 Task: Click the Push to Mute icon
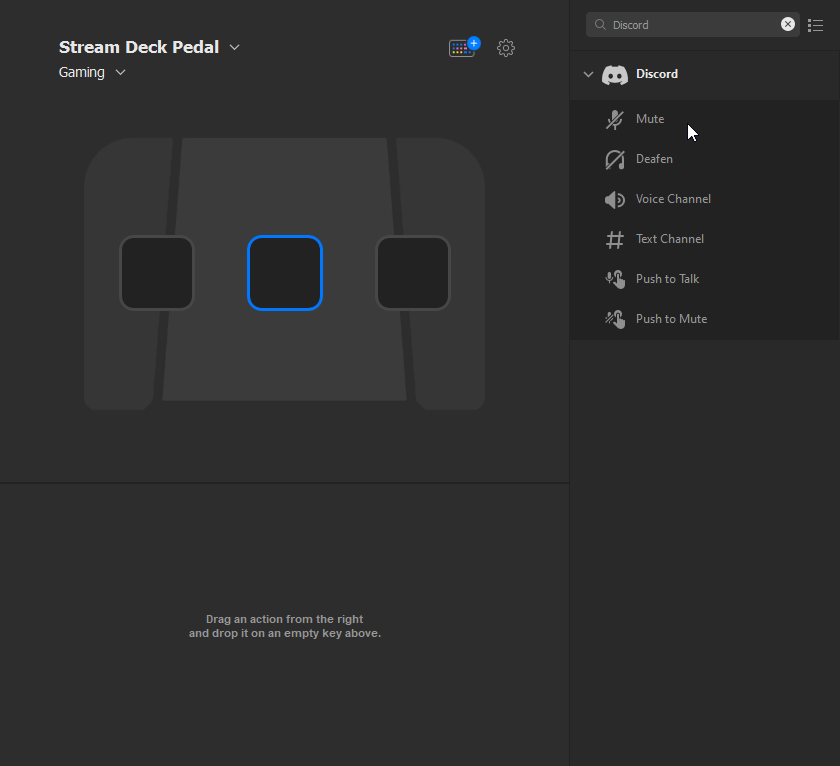coord(614,319)
